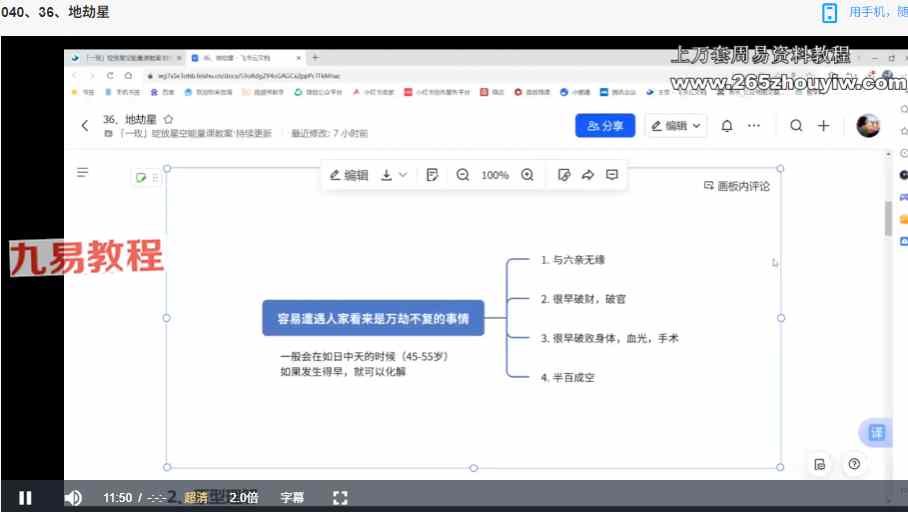
Task: Star the 36、地劫星 document as favorite
Action: pos(168,119)
